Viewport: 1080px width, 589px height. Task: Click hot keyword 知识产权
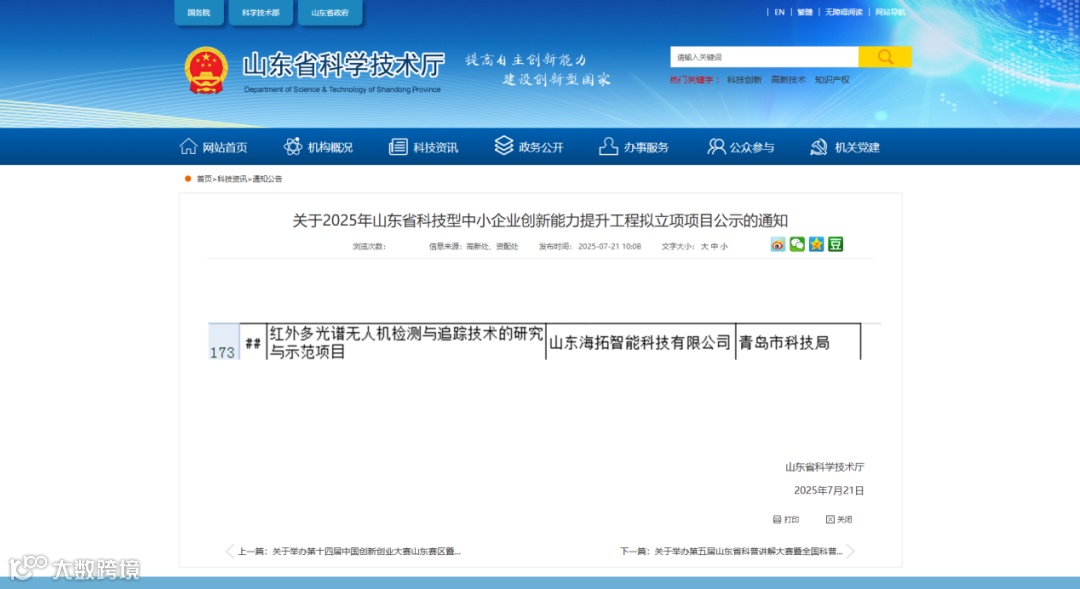point(832,80)
